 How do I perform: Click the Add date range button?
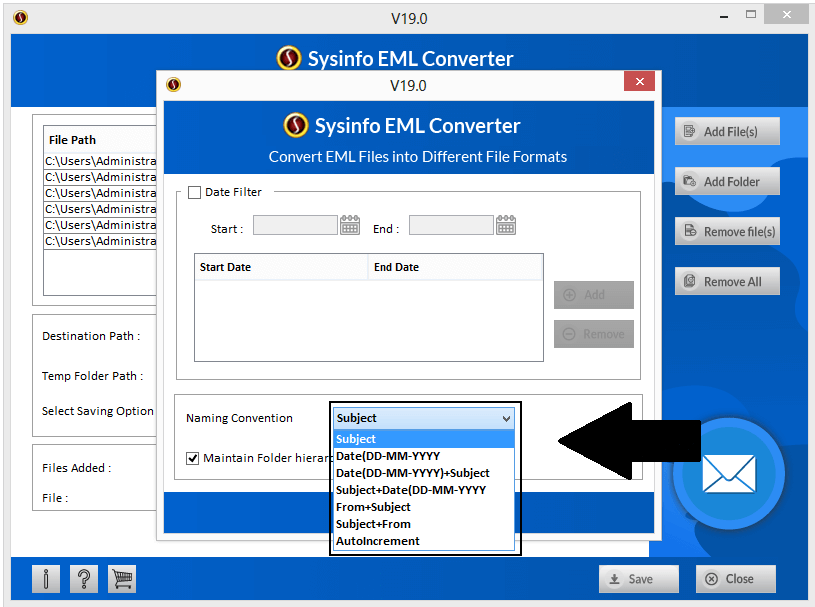click(594, 295)
